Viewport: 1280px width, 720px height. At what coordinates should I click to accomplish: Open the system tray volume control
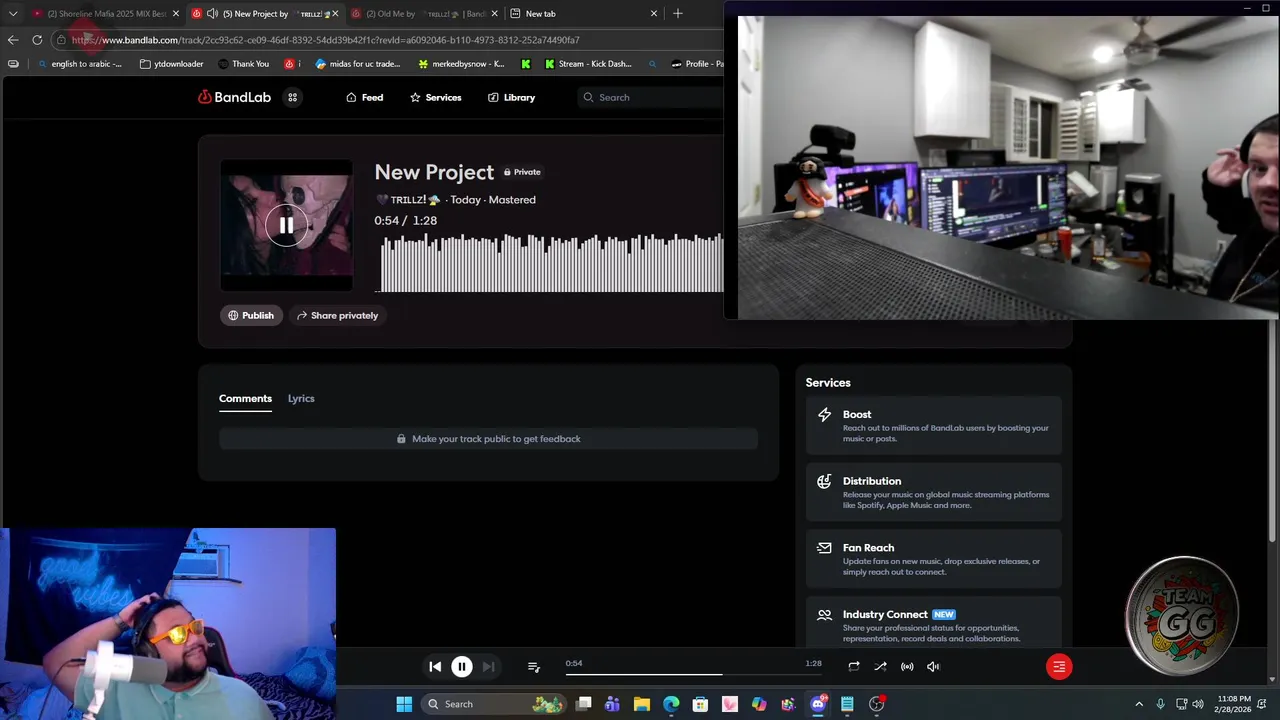tap(1198, 704)
